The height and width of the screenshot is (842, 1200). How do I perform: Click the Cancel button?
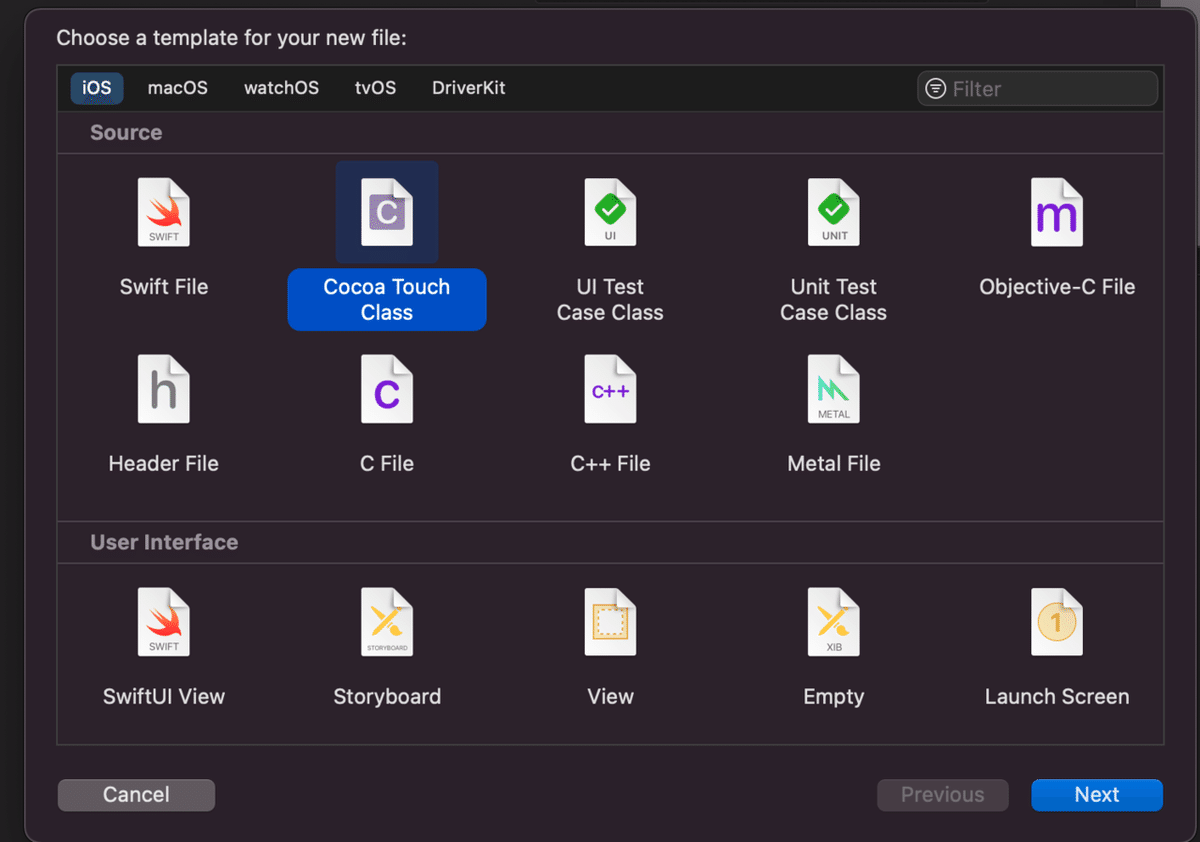(136, 795)
